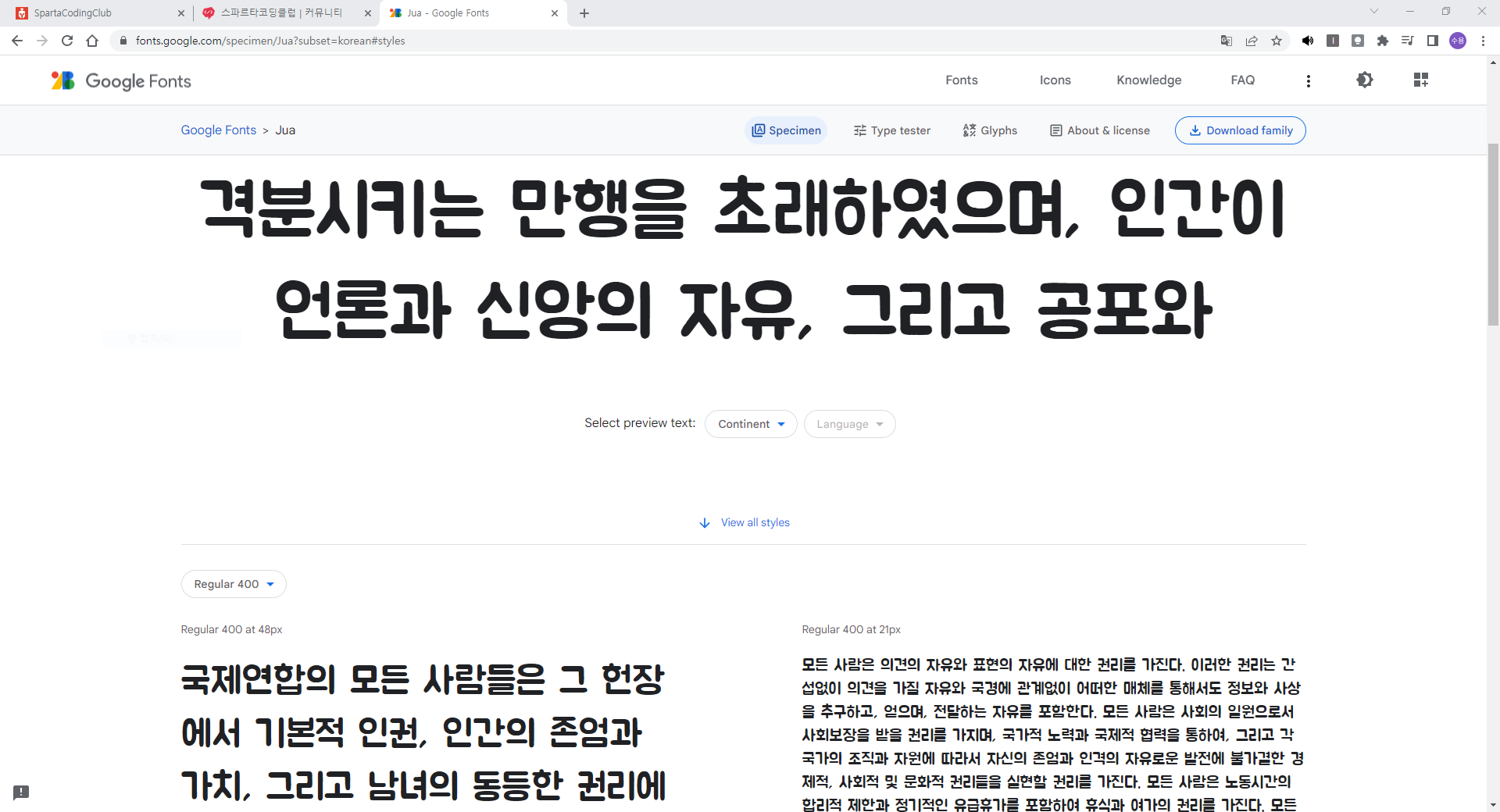Click the vertical scrollbar thumb
The image size is (1500, 812).
(x=1493, y=234)
